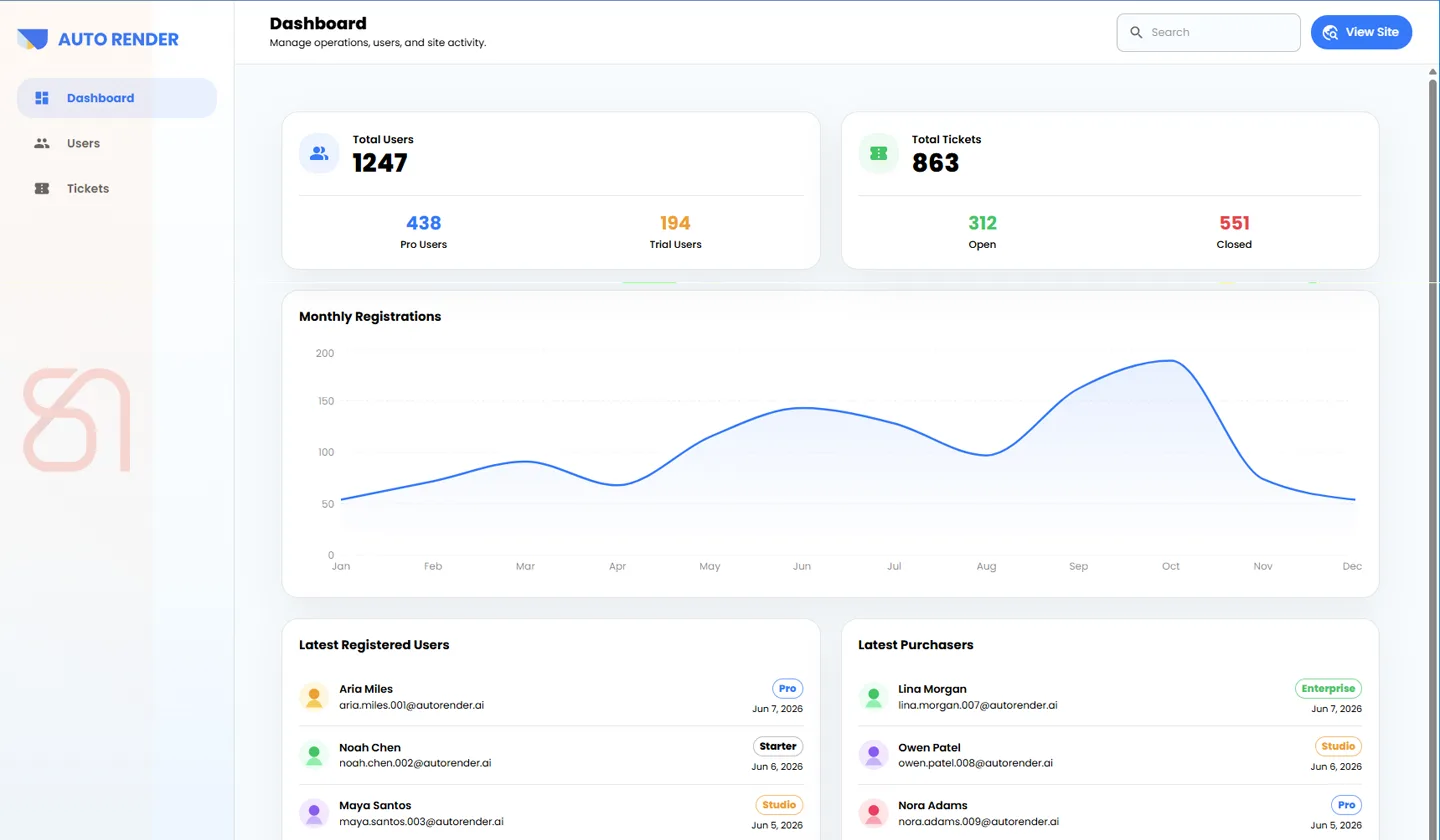Click Jun 6, 2026 date for Owen Patel
This screenshot has width=1440, height=840.
[1336, 767]
